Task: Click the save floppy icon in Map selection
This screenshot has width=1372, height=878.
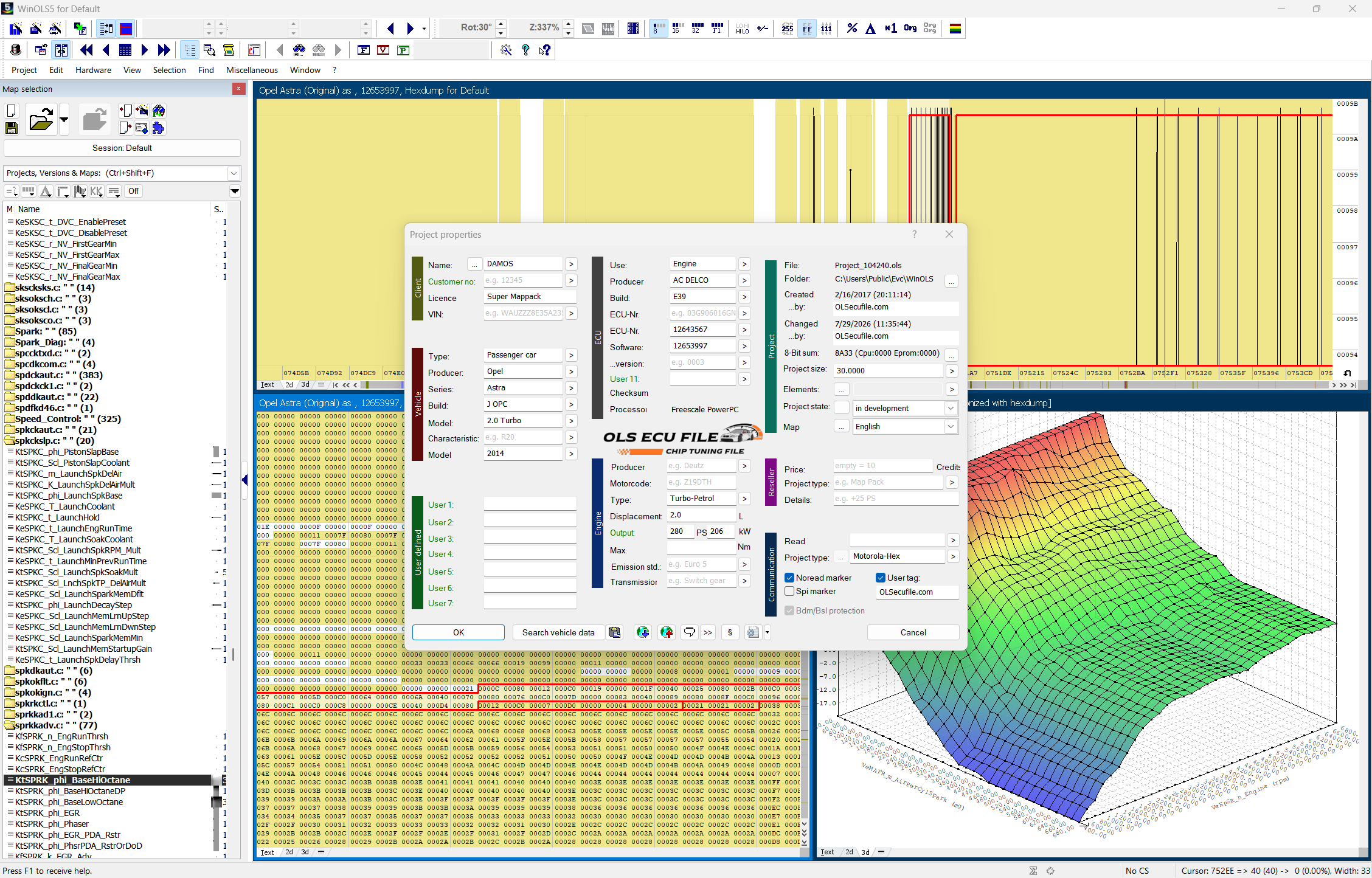Action: tap(12, 128)
